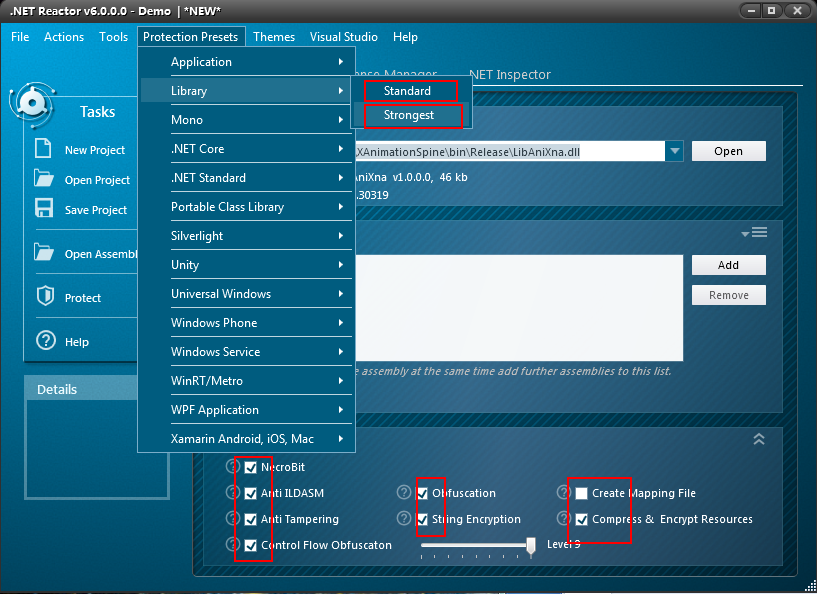Open the assembly path dropdown
Screen dimensions: 817x594
click(675, 150)
